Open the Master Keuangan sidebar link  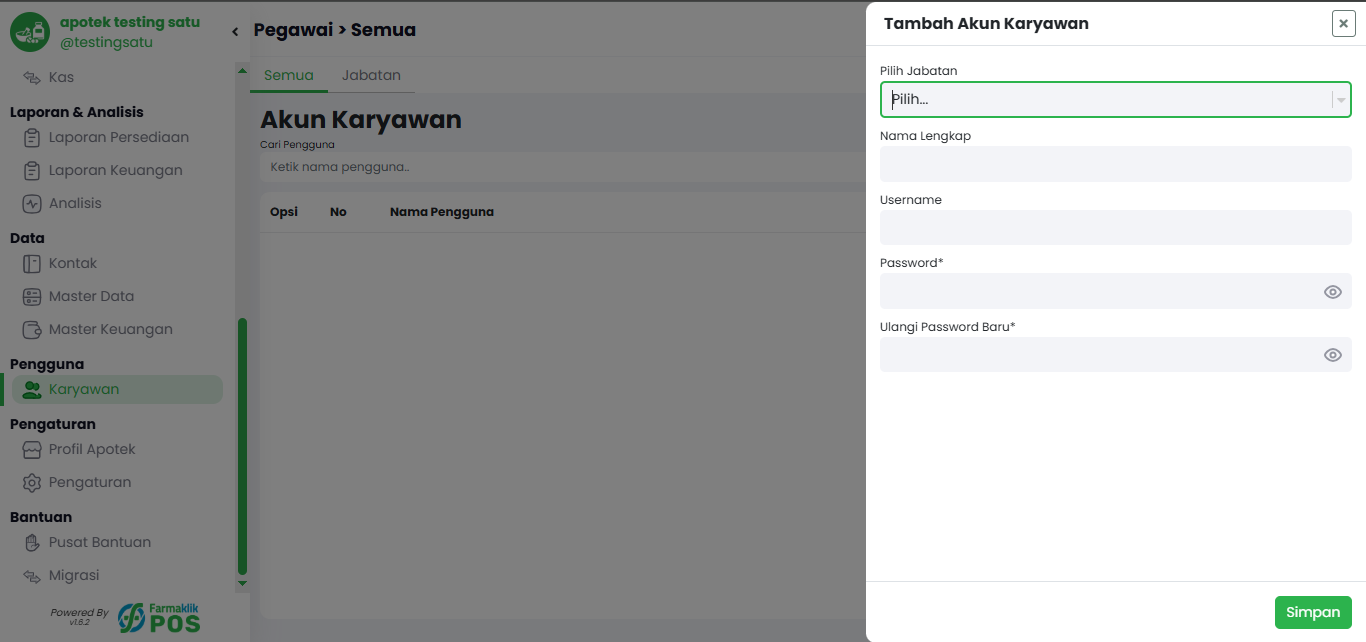112,329
